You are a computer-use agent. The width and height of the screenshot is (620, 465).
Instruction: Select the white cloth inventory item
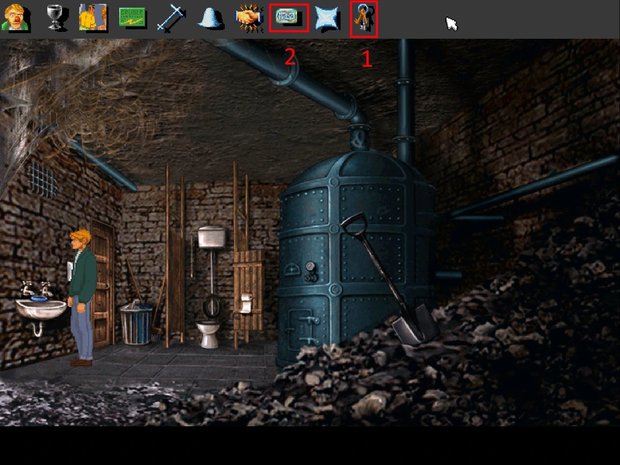[327, 18]
